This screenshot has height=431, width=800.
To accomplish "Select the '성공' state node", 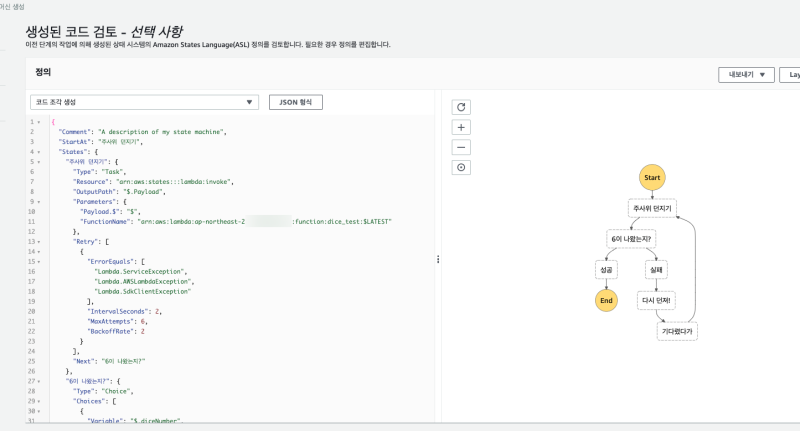I will 606,269.
